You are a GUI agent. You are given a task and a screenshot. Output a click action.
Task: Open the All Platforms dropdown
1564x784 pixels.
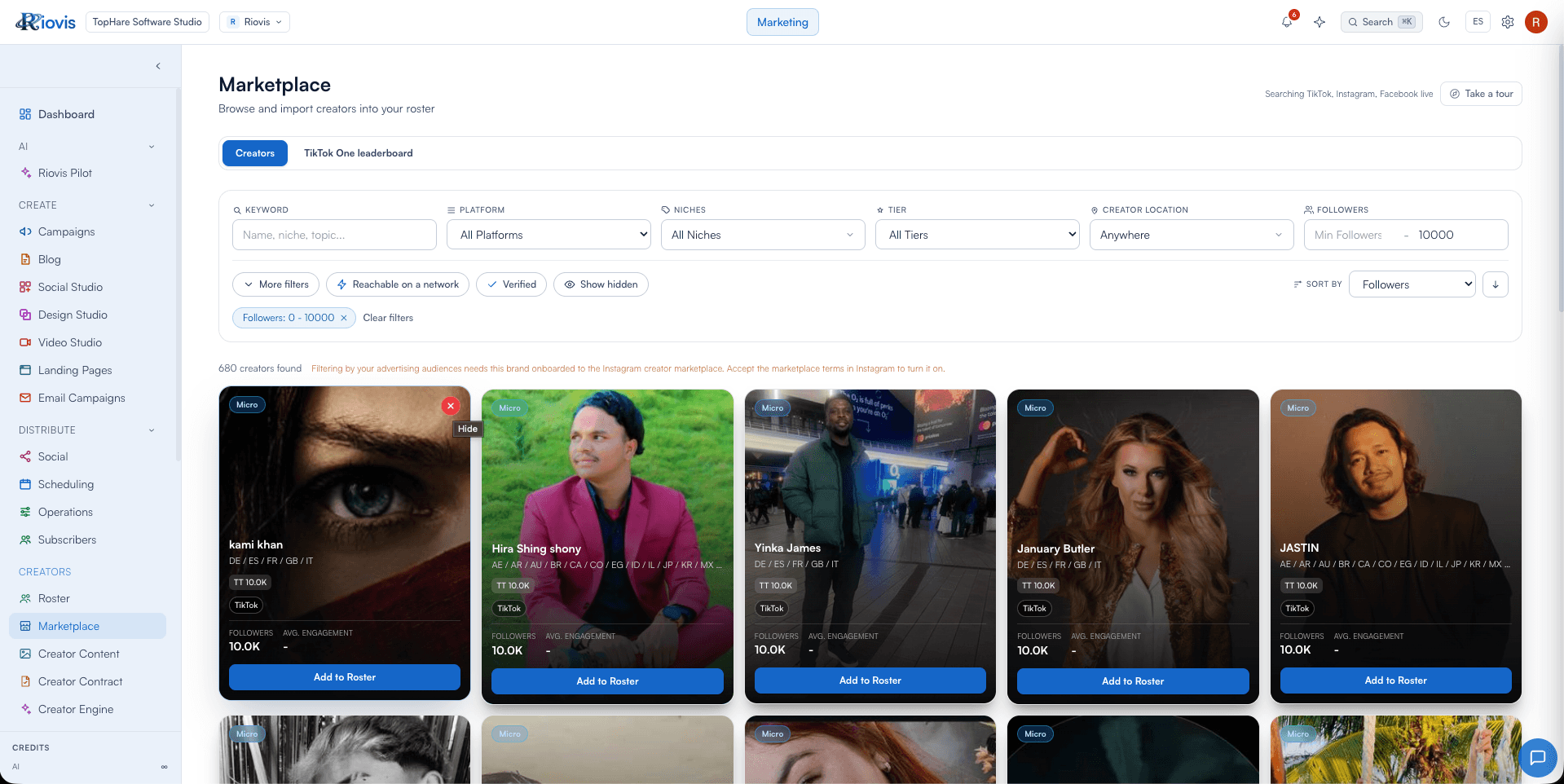549,235
